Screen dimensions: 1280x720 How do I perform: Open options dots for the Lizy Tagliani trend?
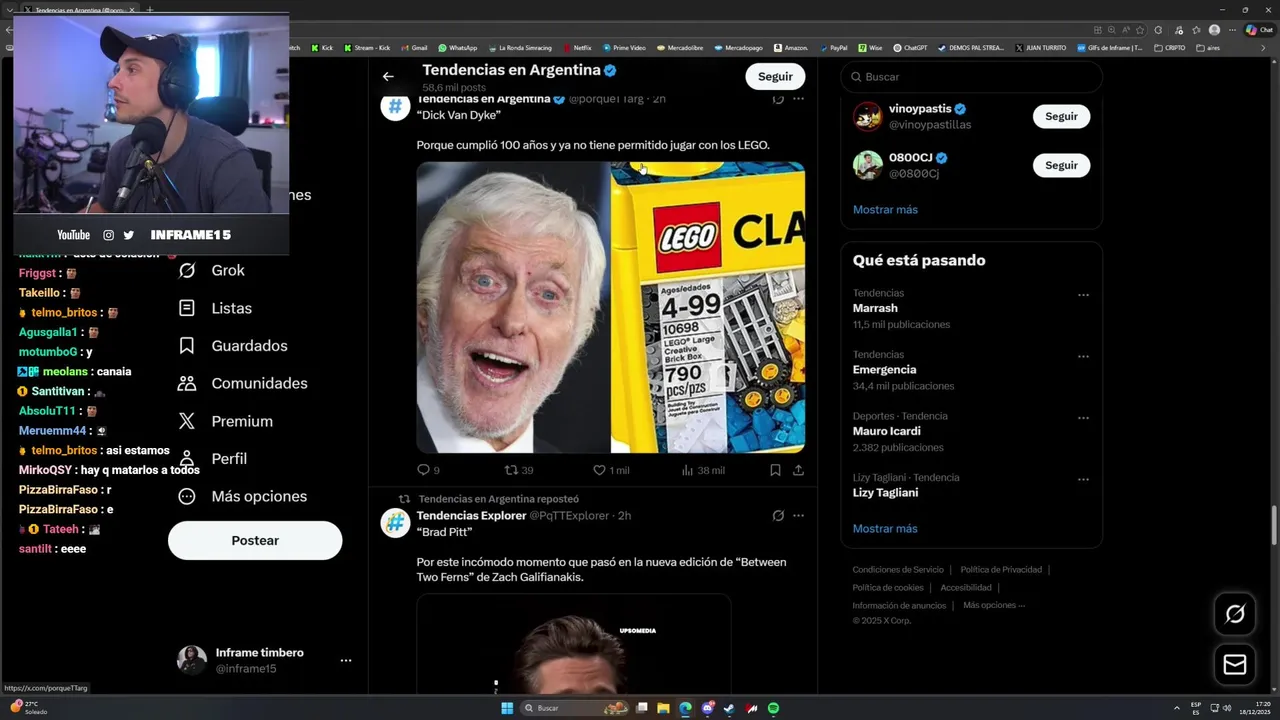1083,479
